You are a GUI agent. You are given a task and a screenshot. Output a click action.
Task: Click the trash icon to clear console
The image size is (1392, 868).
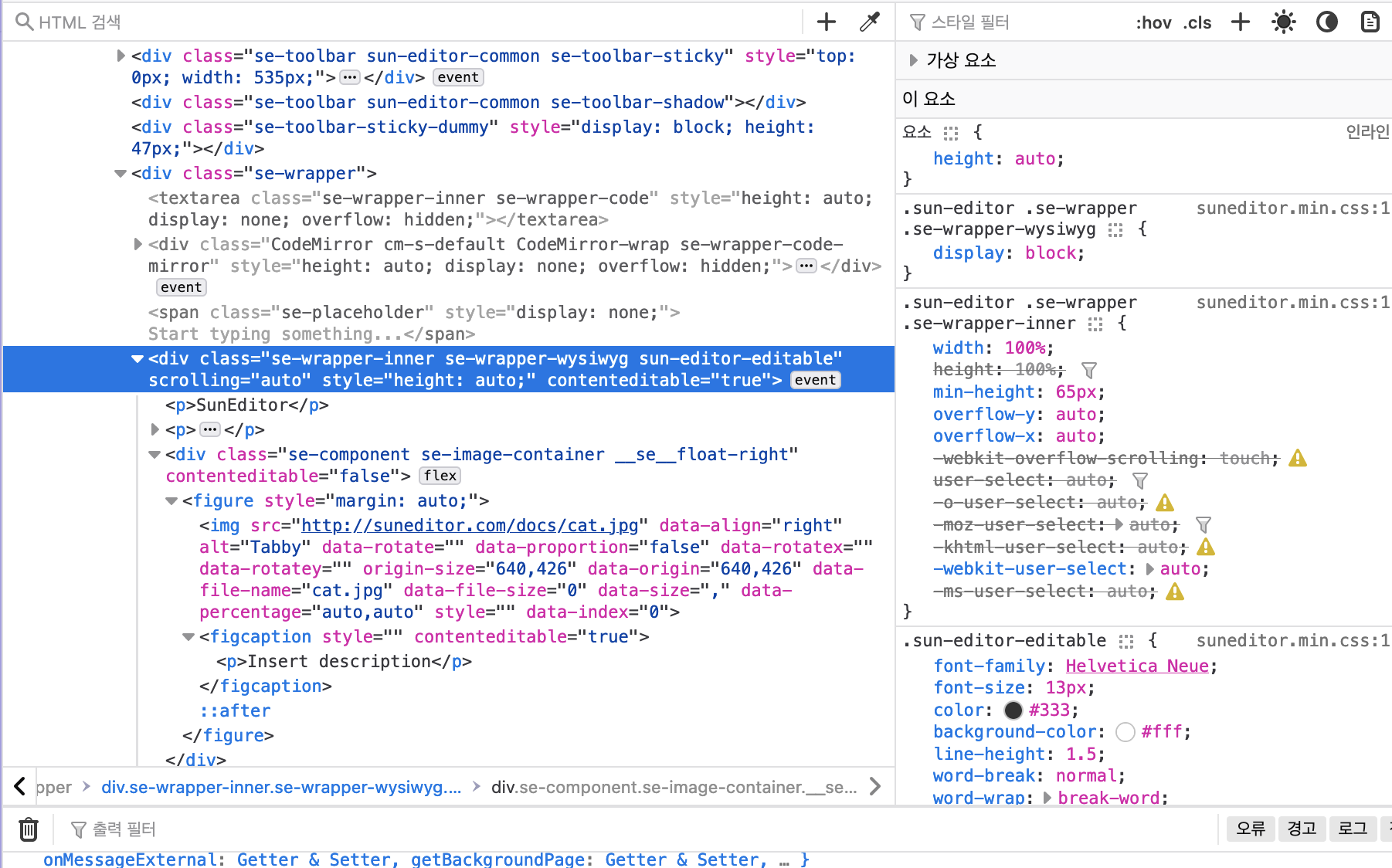(28, 829)
